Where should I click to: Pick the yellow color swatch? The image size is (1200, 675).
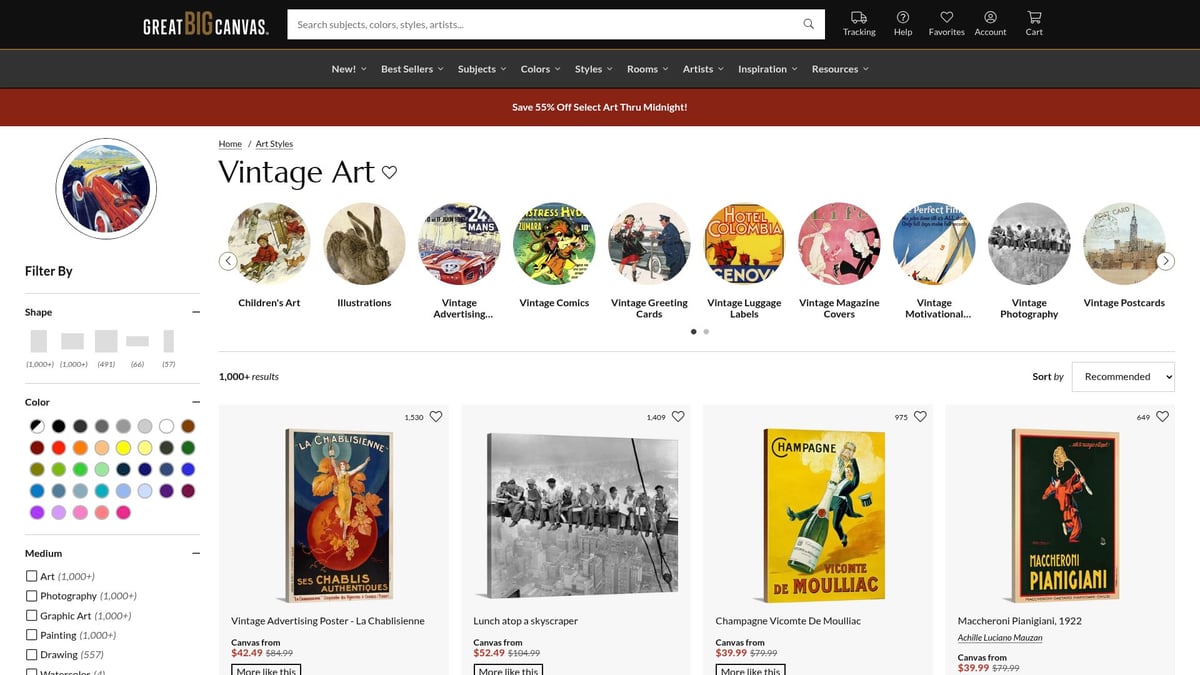point(124,447)
